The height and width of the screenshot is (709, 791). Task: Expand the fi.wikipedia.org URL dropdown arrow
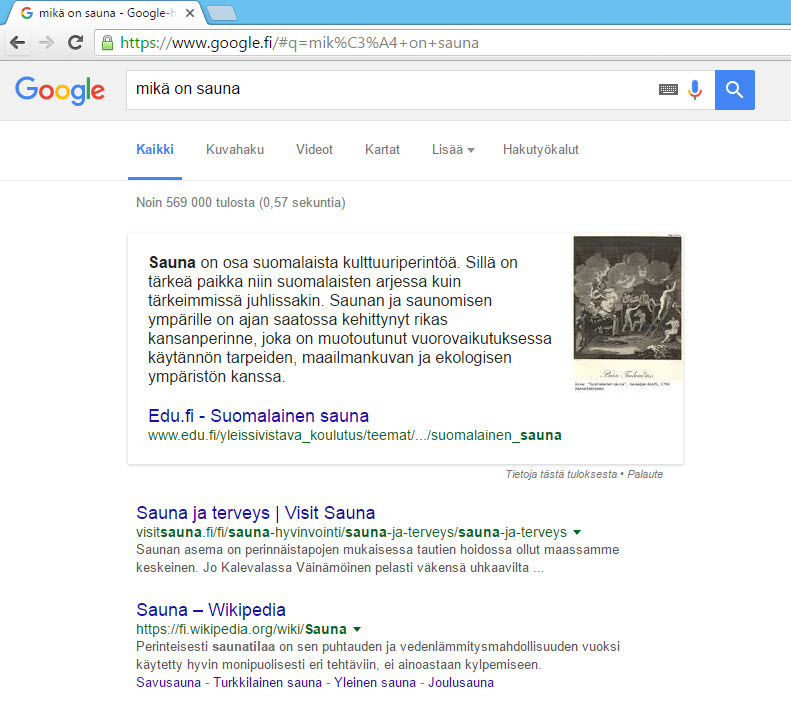coord(357,629)
